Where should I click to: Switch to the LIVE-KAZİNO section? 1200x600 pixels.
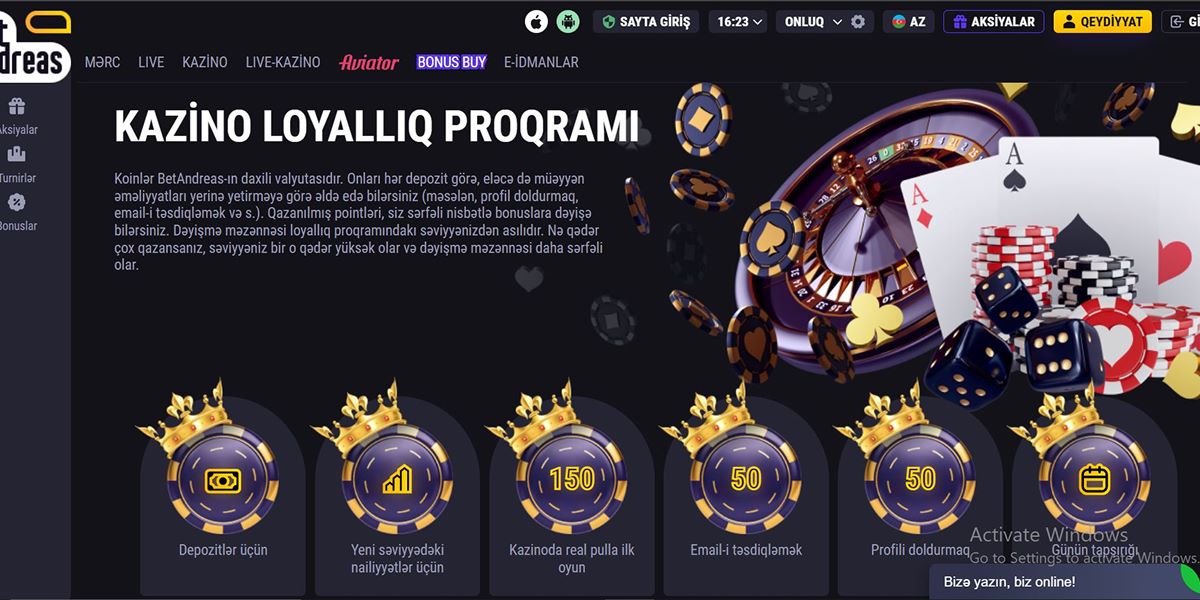click(283, 62)
